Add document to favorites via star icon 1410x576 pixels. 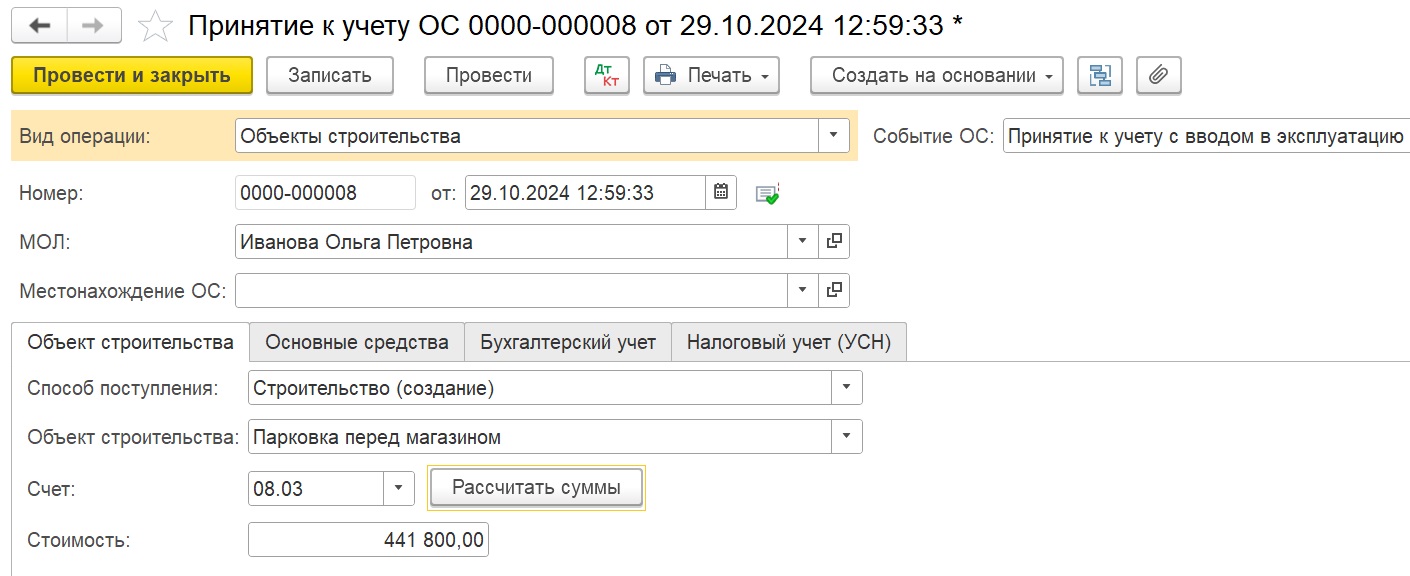pyautogui.click(x=155, y=26)
